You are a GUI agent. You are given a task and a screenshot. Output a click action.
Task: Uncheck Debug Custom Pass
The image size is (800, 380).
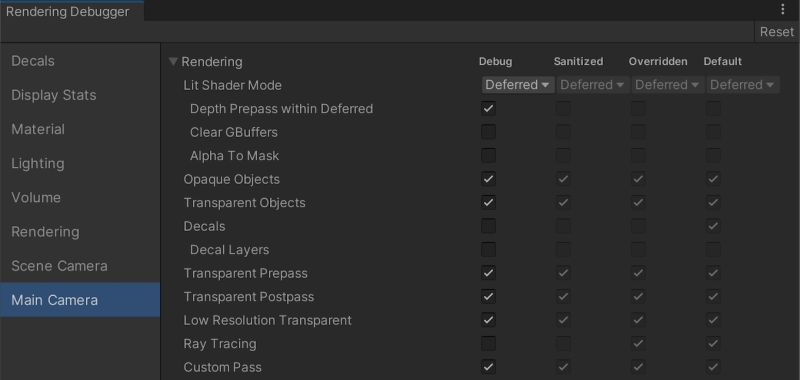click(x=488, y=366)
